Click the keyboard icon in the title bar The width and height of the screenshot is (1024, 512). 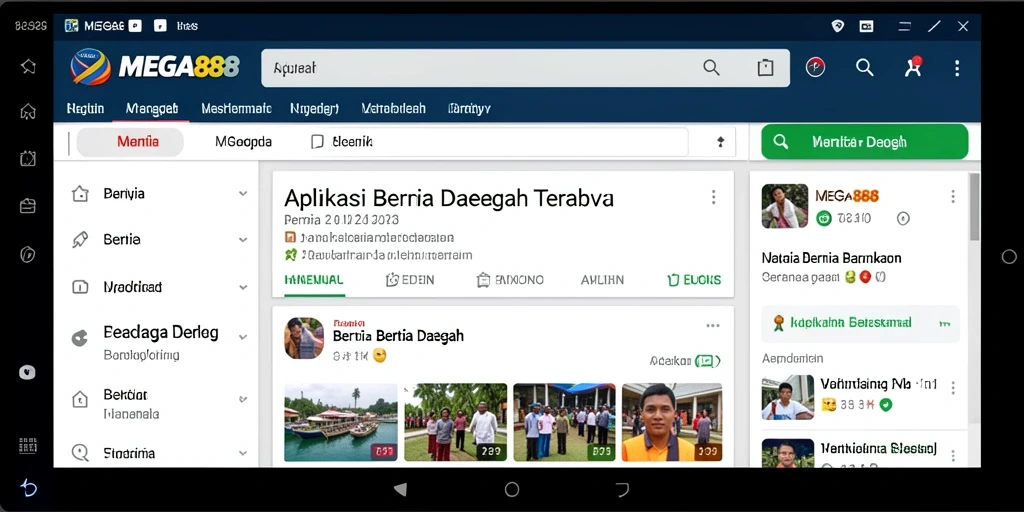coord(867,26)
